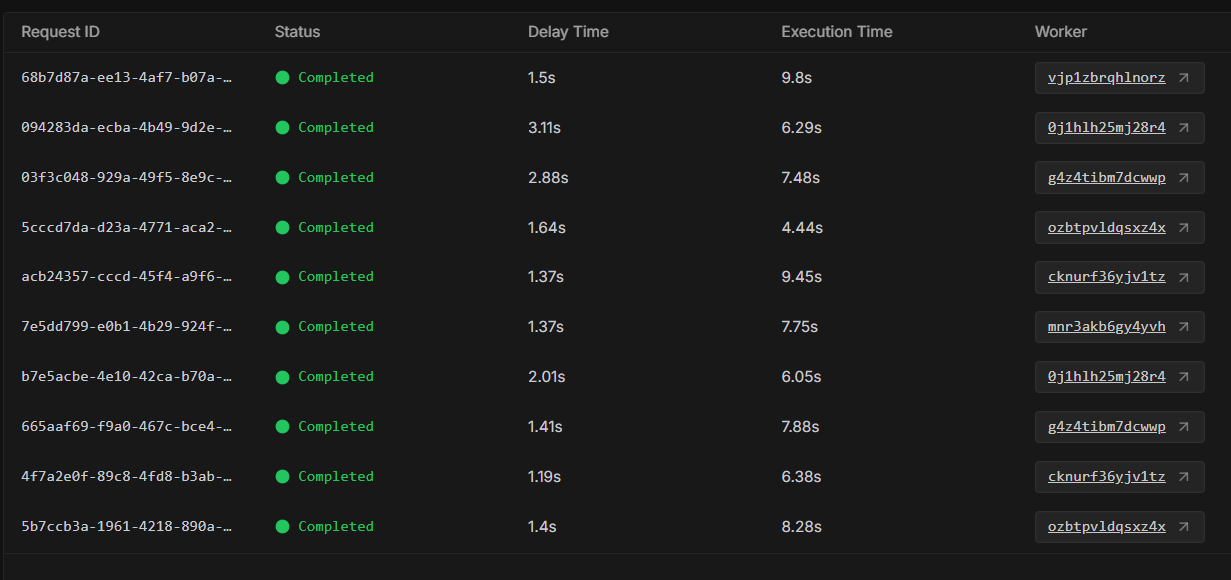
Task: Click arrow icon beside mnr3akb6gy4yvh worker
Action: pyautogui.click(x=1184, y=326)
